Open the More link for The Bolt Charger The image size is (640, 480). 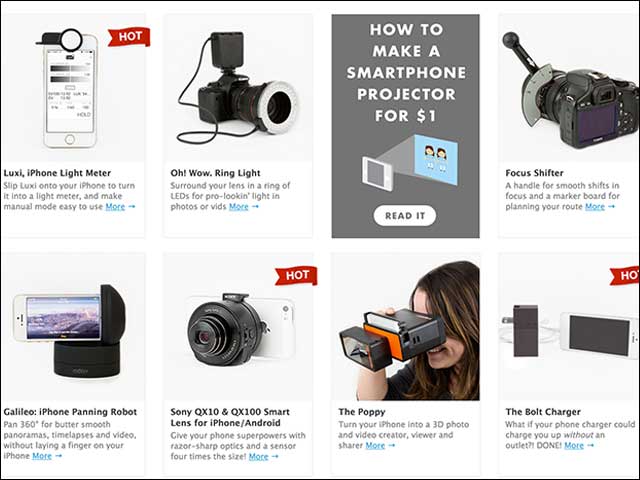pyautogui.click(x=574, y=446)
